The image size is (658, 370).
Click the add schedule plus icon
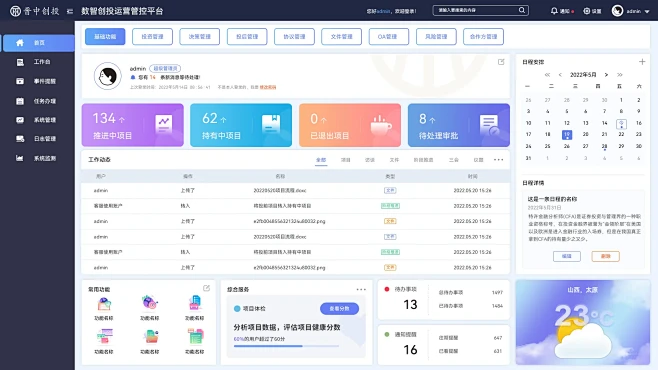point(642,62)
